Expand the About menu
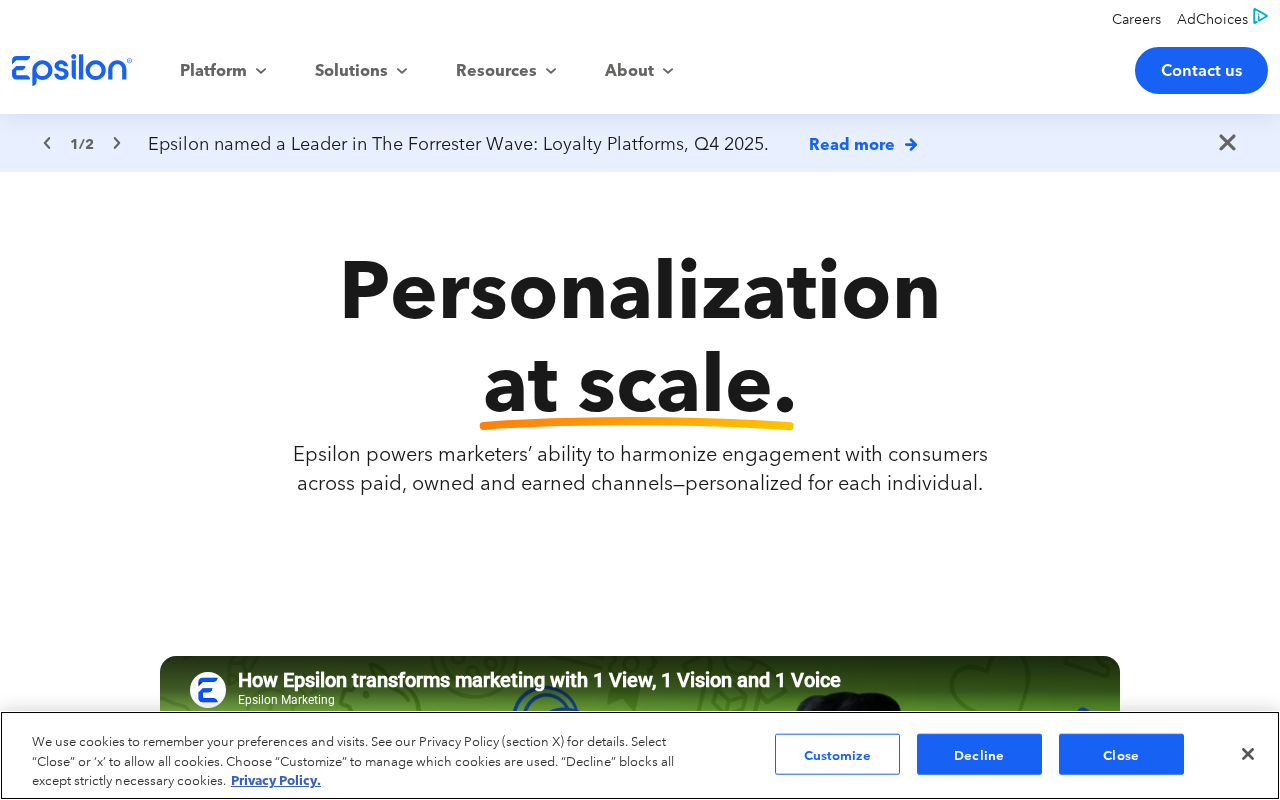The image size is (1280, 800). click(639, 70)
